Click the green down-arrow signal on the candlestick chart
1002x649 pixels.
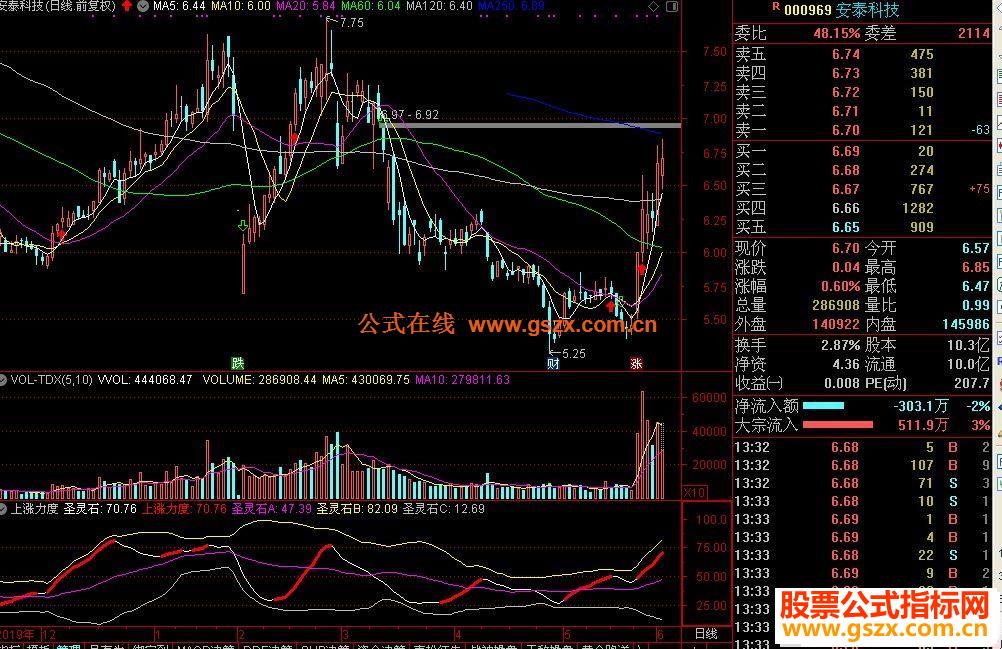point(243,225)
